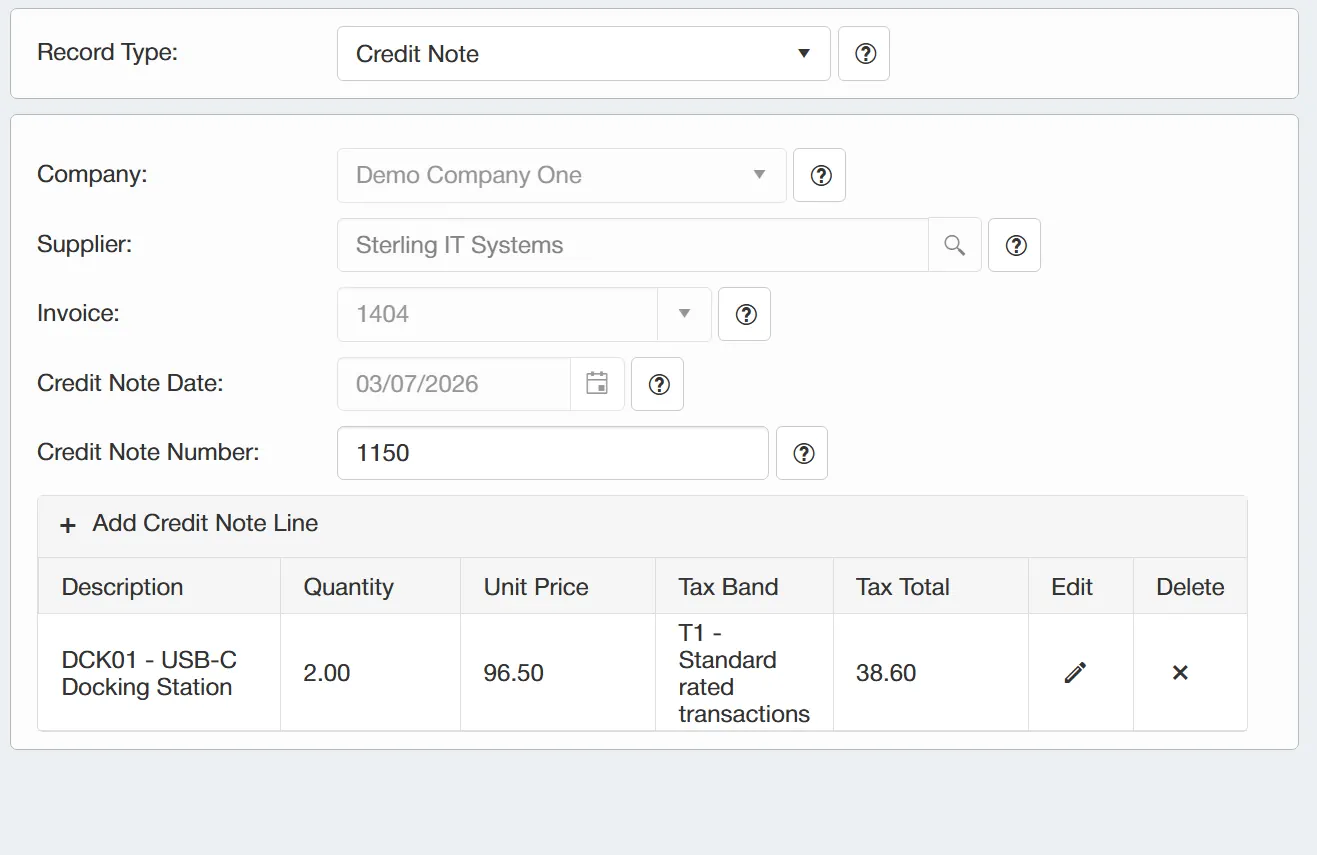Delete the DCK01 docking station line
This screenshot has height=855, width=1317.
pos(1180,673)
